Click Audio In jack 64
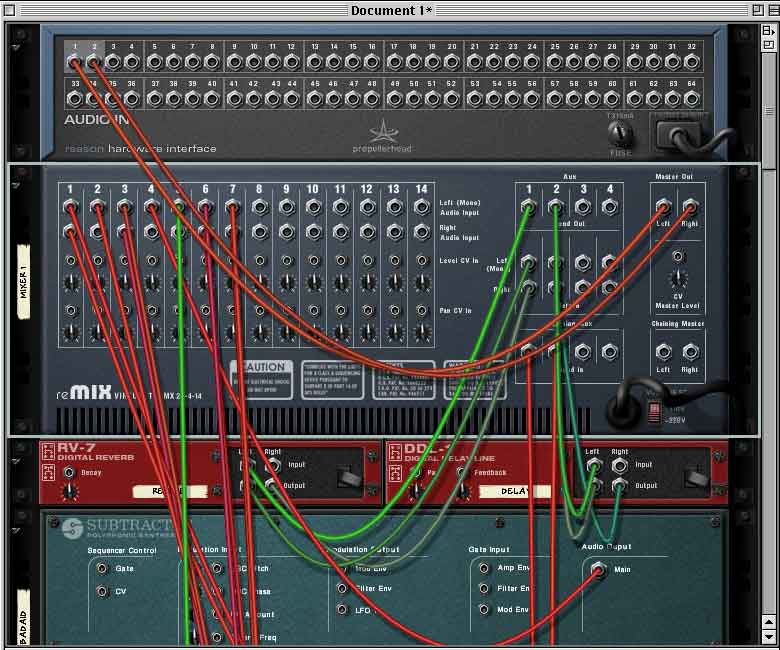 [x=691, y=99]
